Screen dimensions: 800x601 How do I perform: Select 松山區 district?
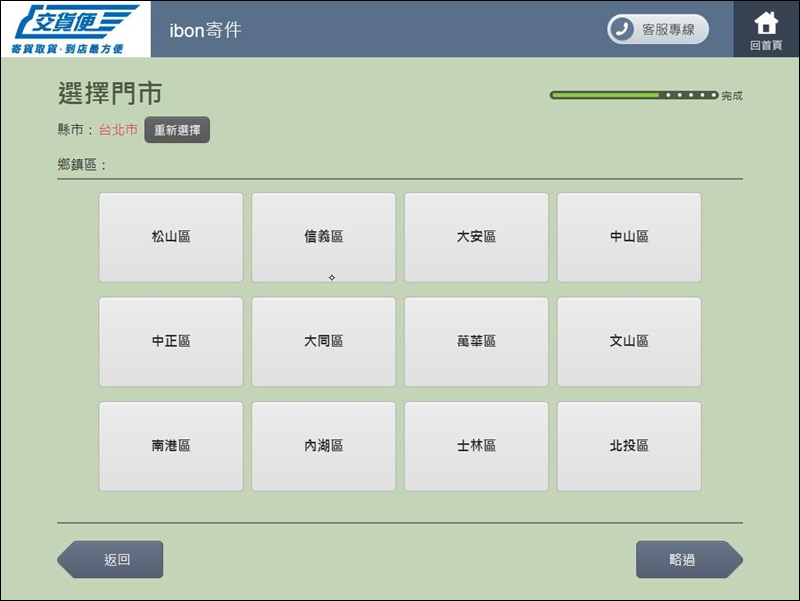pos(171,237)
